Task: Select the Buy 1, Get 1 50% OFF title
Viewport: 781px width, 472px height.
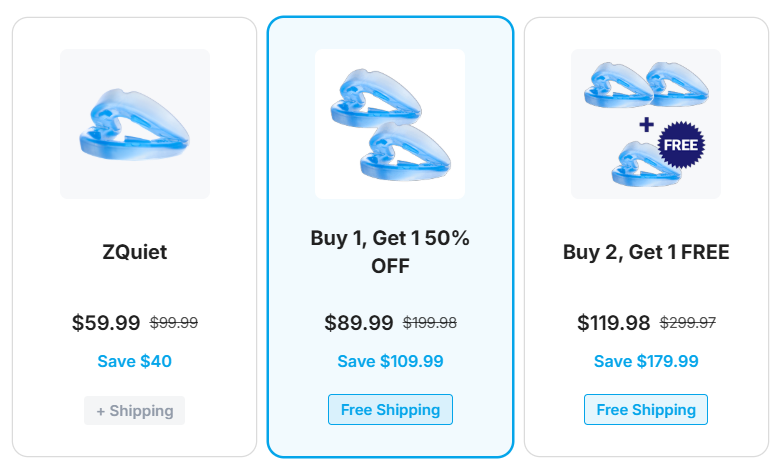Action: click(x=390, y=252)
